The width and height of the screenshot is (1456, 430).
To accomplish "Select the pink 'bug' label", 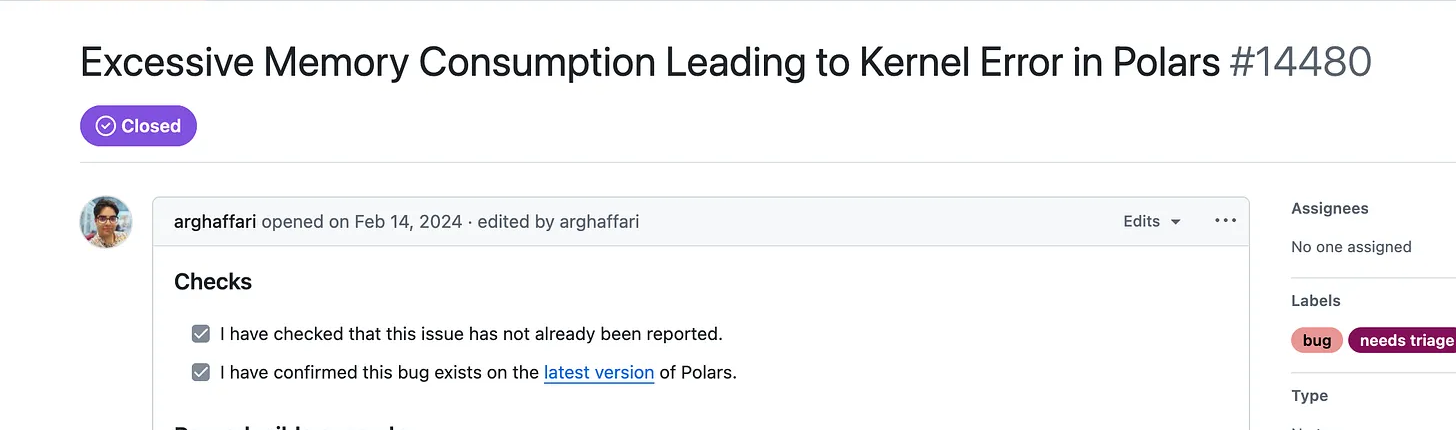I will [1317, 341].
